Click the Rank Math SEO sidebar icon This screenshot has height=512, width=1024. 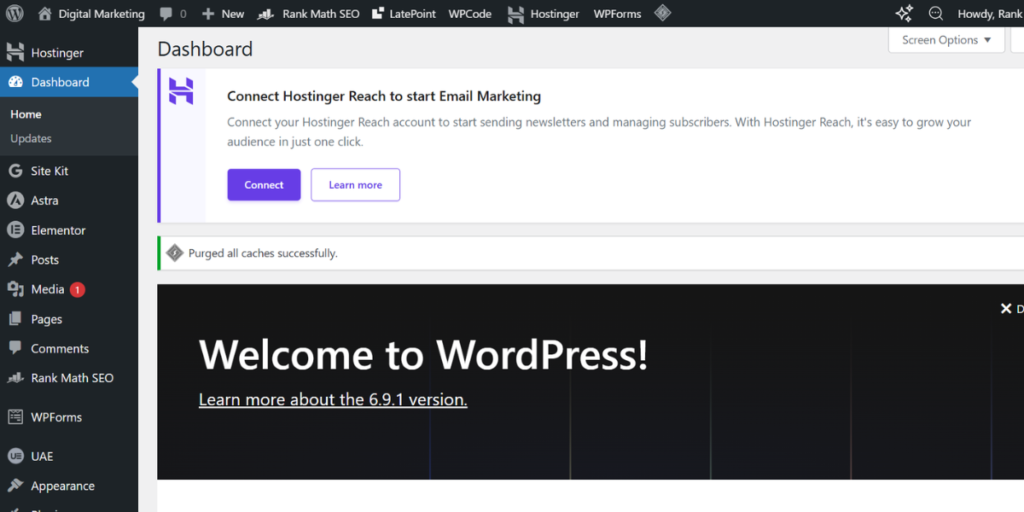(x=15, y=378)
